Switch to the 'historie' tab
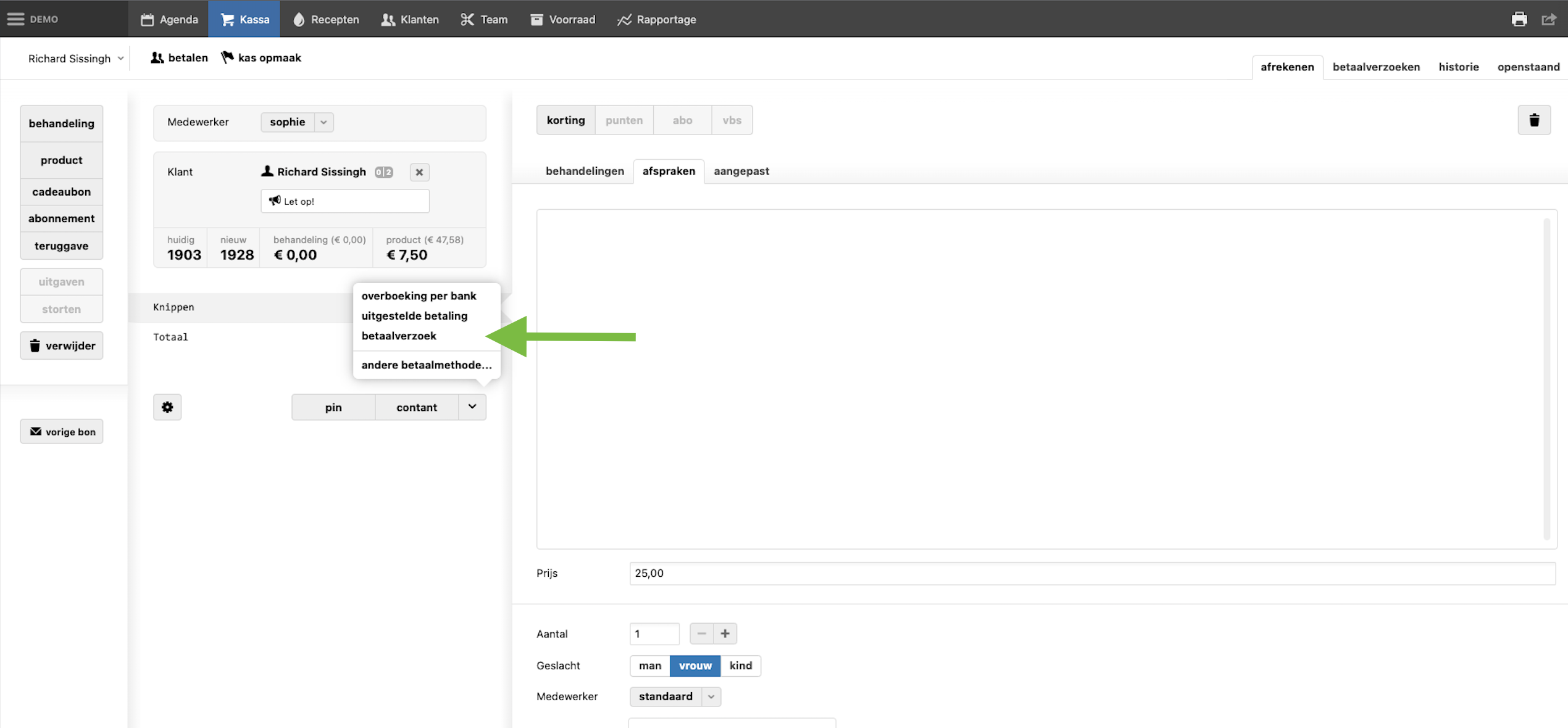 (x=1458, y=67)
